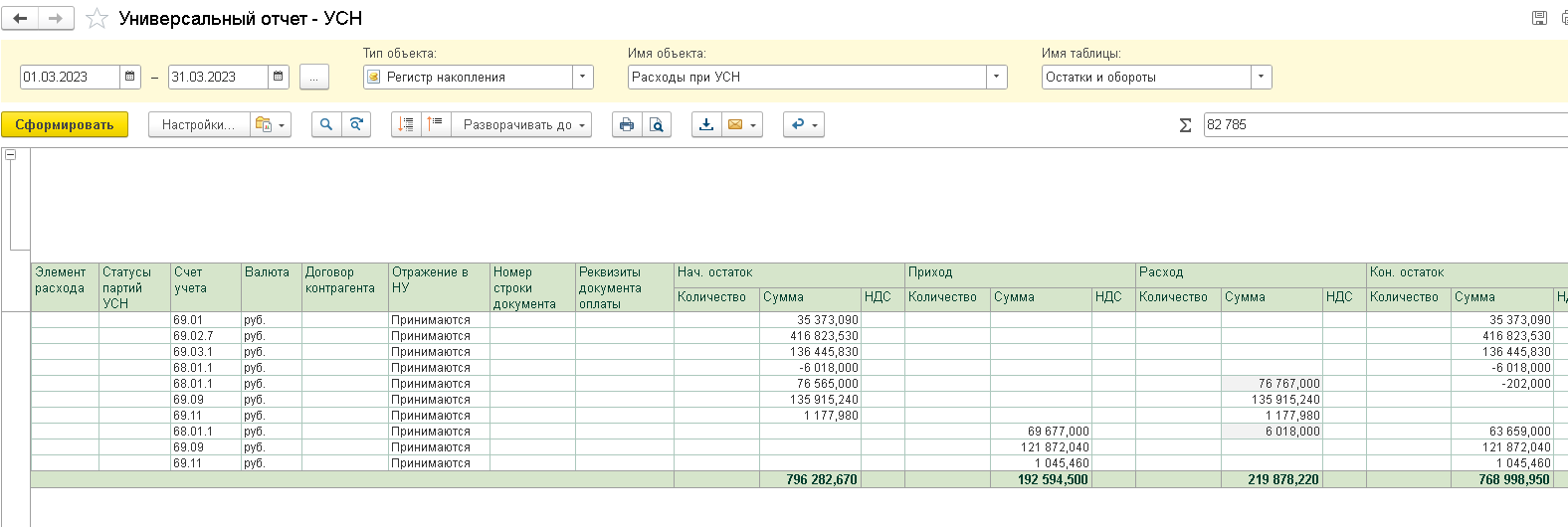Select header Кон. остаток
1568x527 pixels.
click(x=1467, y=275)
